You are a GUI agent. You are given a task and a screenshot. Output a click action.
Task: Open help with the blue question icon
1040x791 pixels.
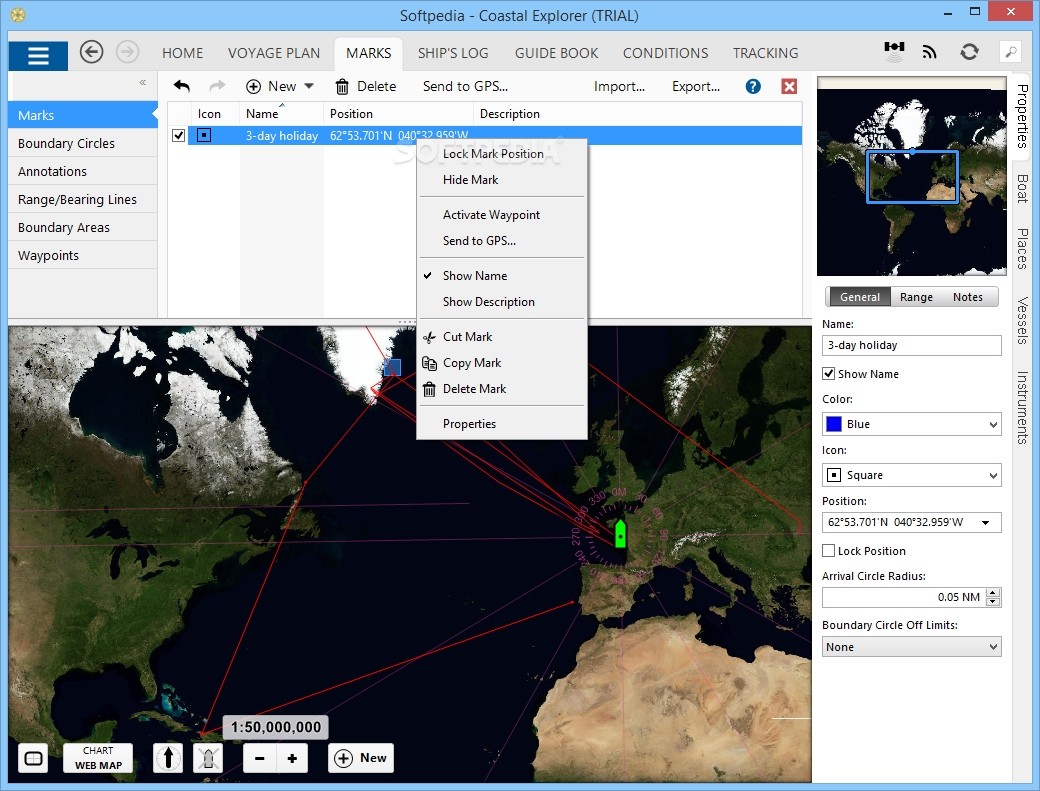(753, 86)
